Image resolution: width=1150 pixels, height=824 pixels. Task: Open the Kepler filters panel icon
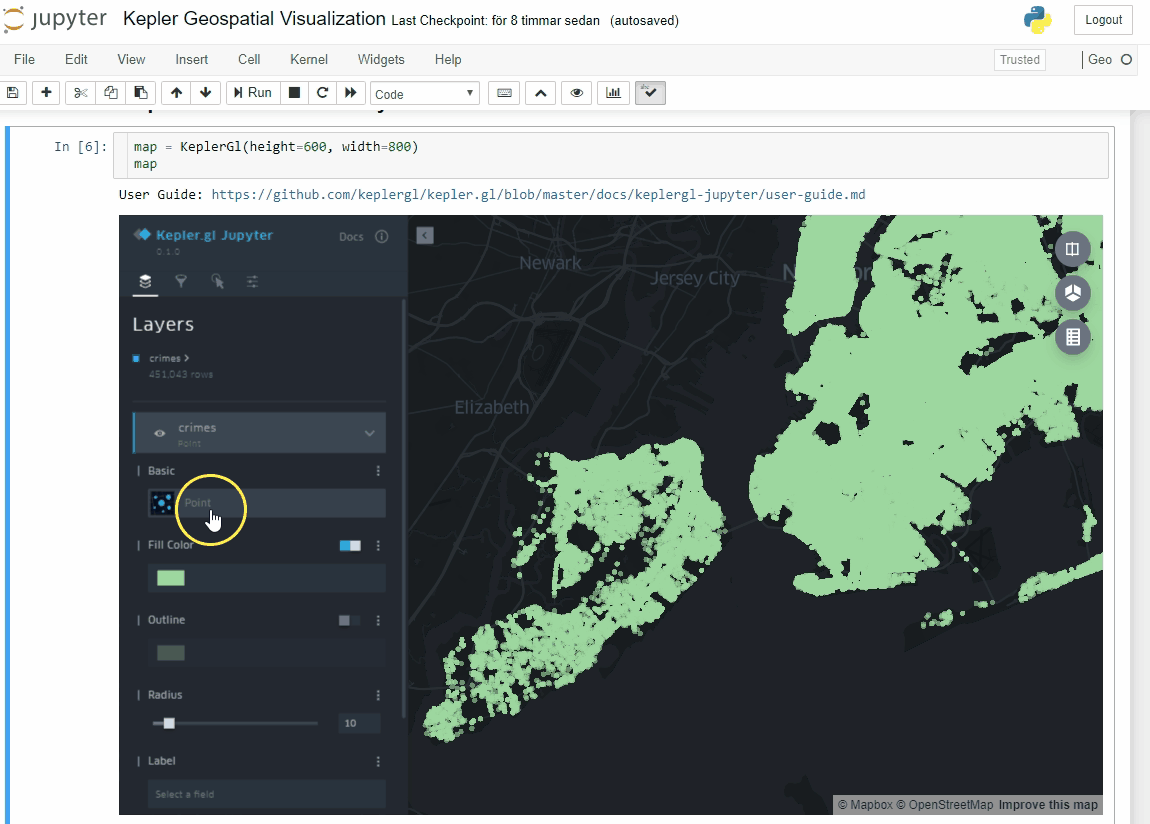click(181, 282)
